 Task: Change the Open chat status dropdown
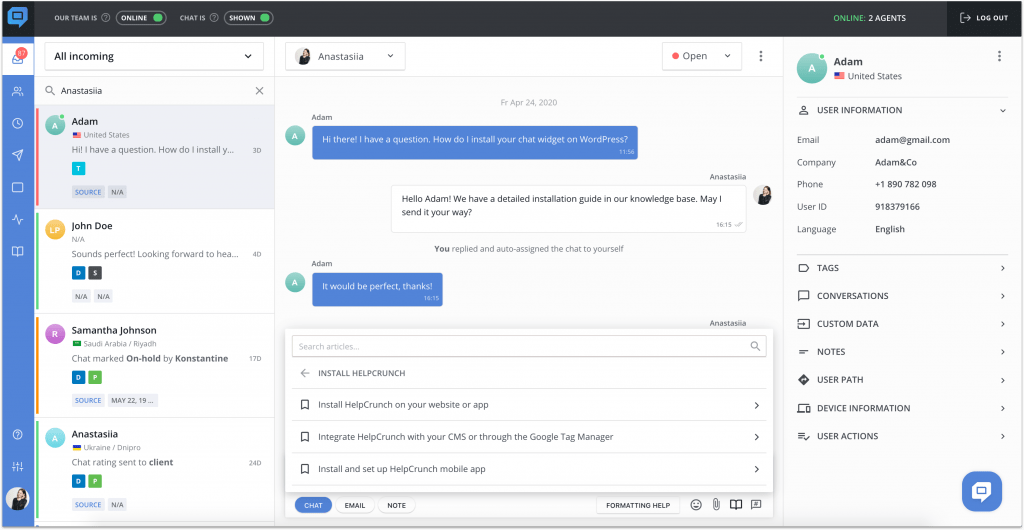(701, 57)
